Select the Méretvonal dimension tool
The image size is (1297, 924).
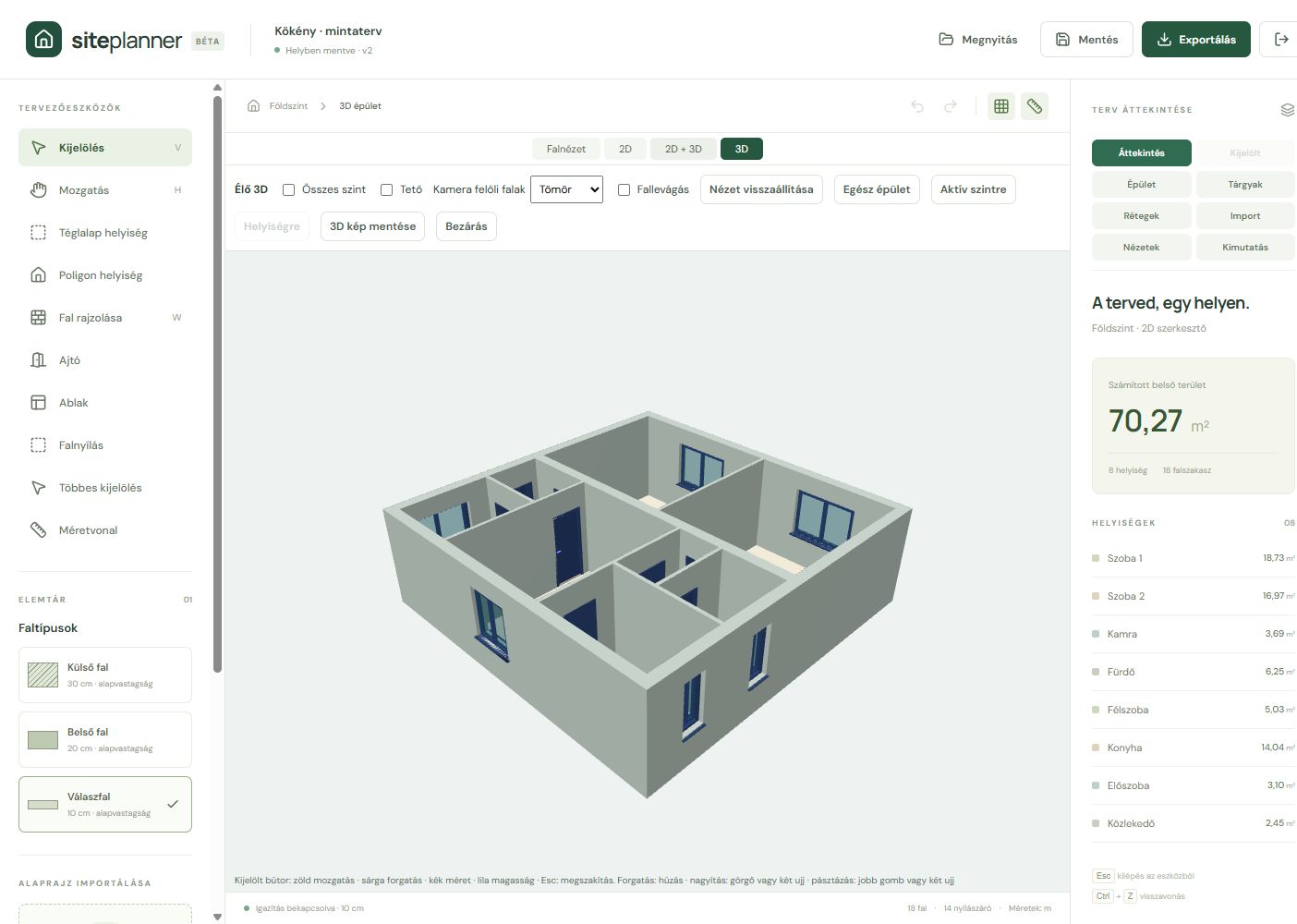pyautogui.click(x=105, y=530)
